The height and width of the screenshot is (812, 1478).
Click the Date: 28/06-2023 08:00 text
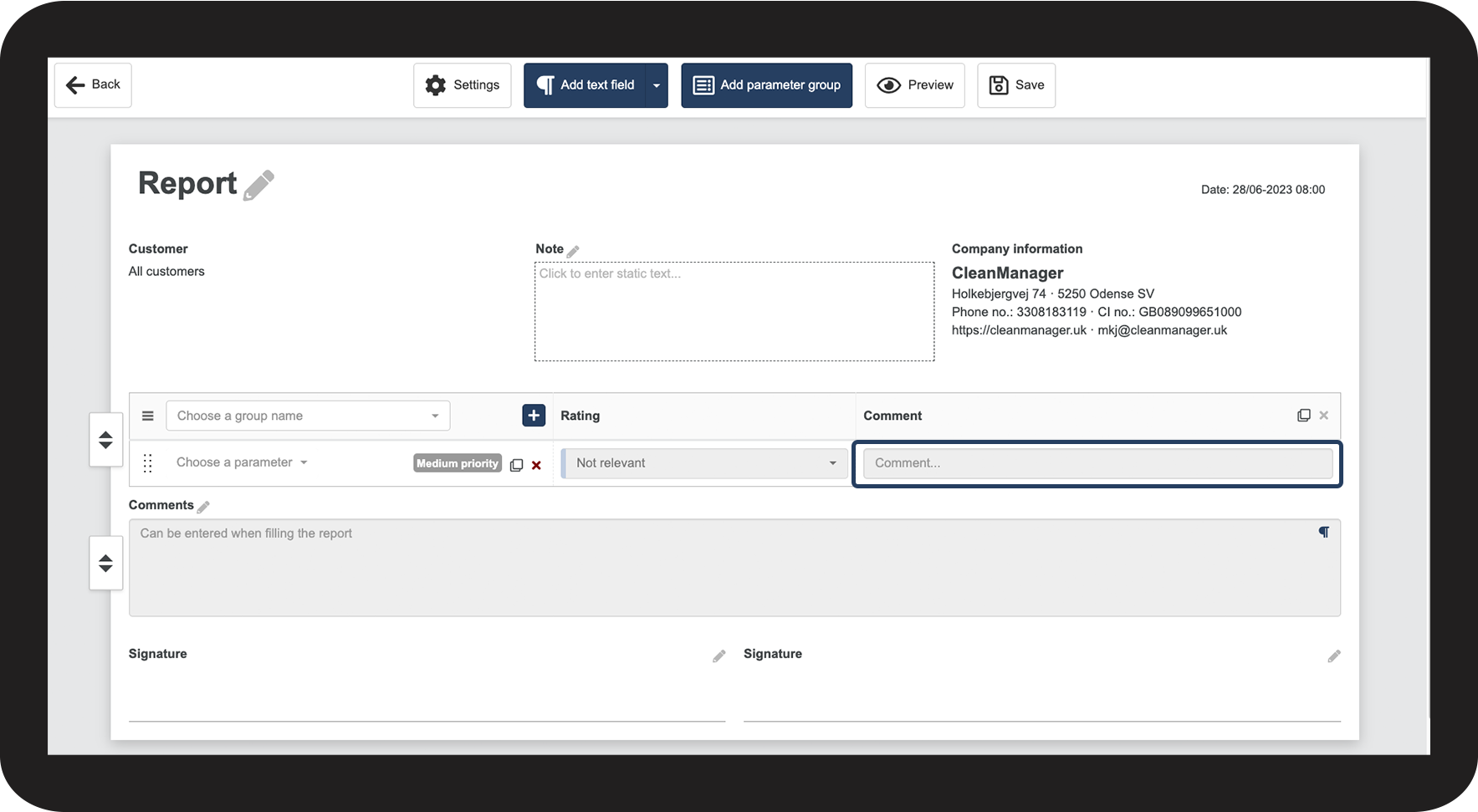point(1263,190)
